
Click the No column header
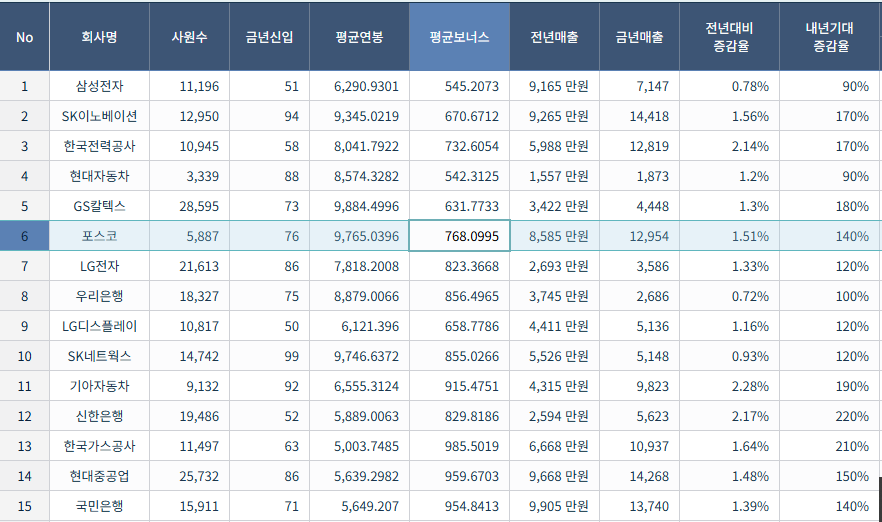pos(25,37)
